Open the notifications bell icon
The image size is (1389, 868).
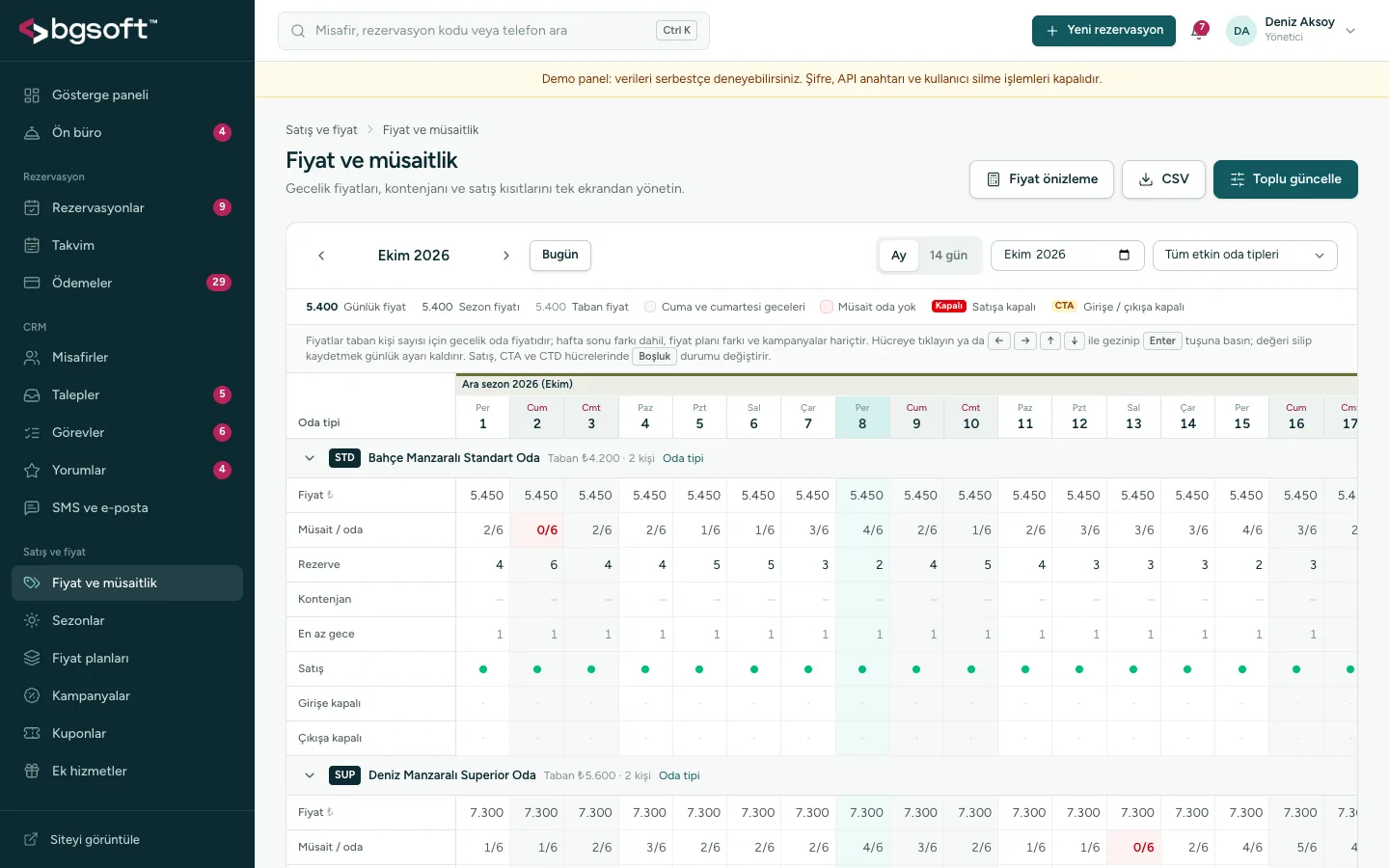click(1199, 31)
